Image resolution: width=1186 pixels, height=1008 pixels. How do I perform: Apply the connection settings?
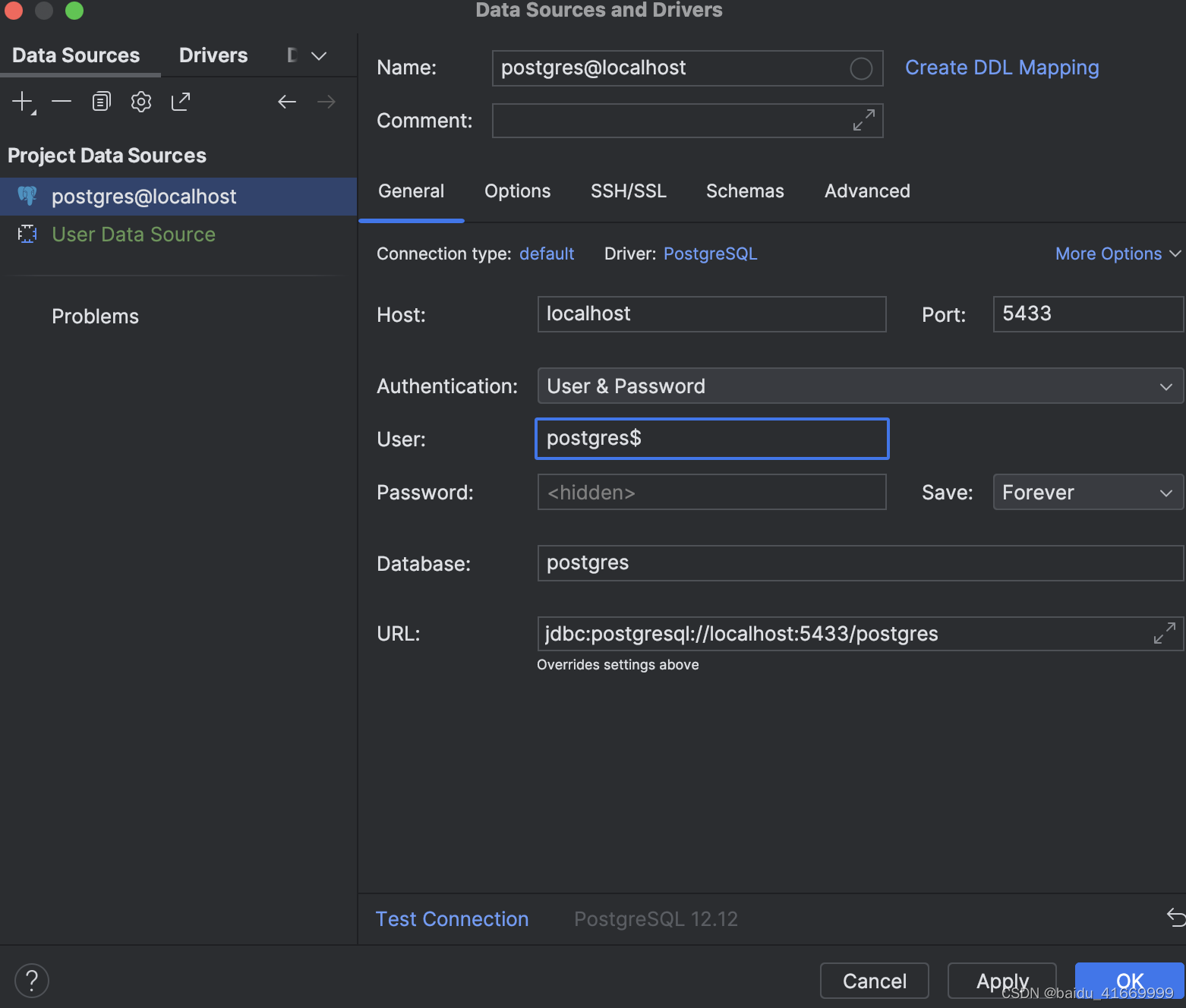1001,981
